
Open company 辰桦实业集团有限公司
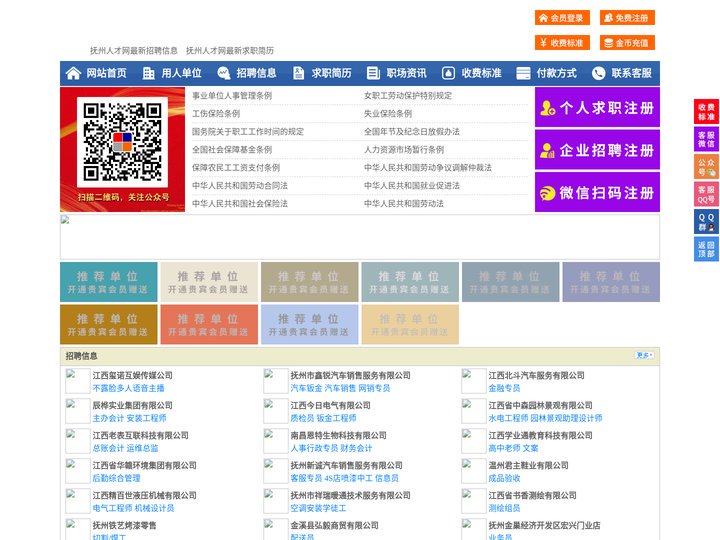pos(132,405)
